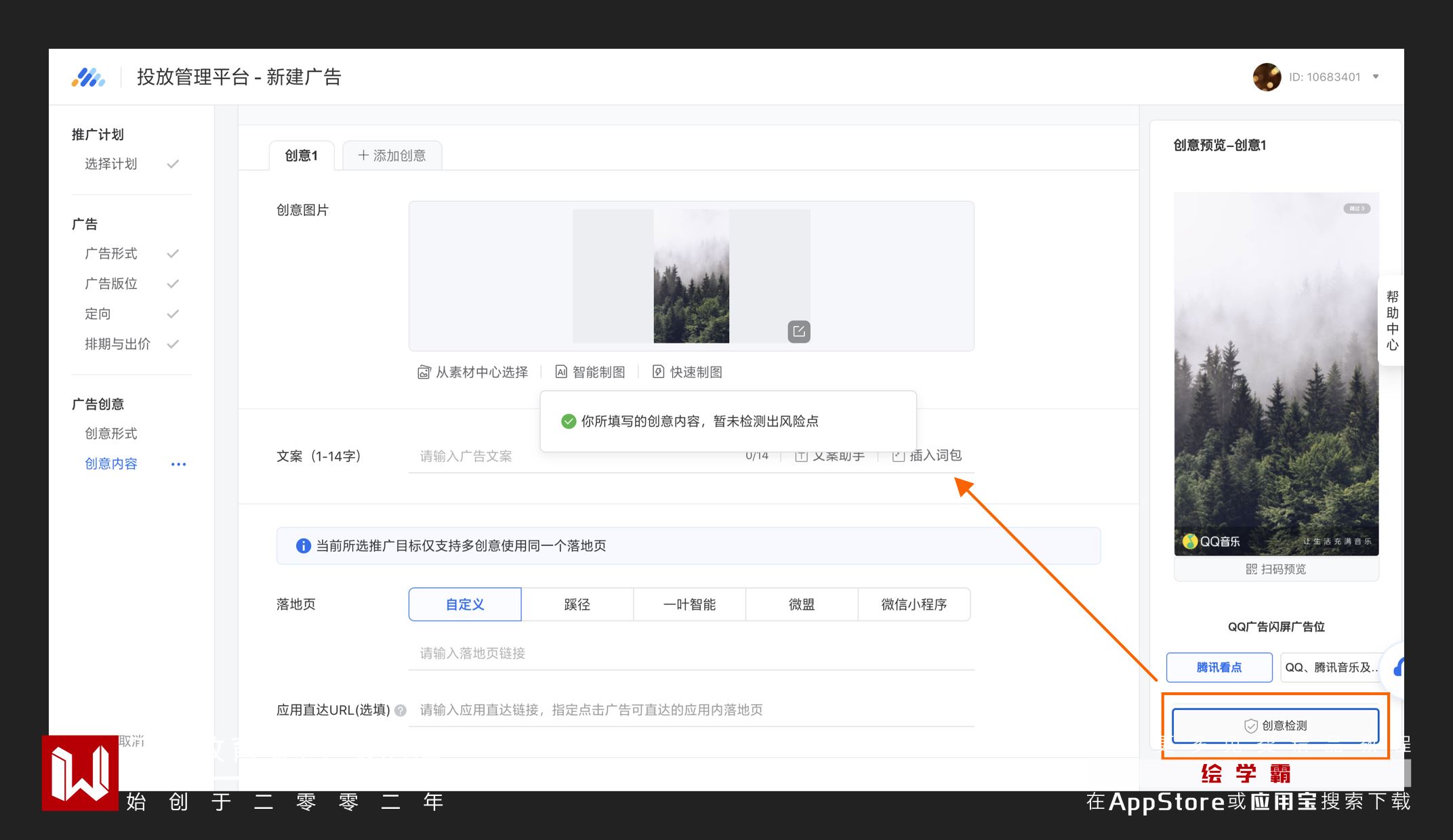Click the 请输入落地页链接 input field
The height and width of the screenshot is (840, 1453).
691,653
